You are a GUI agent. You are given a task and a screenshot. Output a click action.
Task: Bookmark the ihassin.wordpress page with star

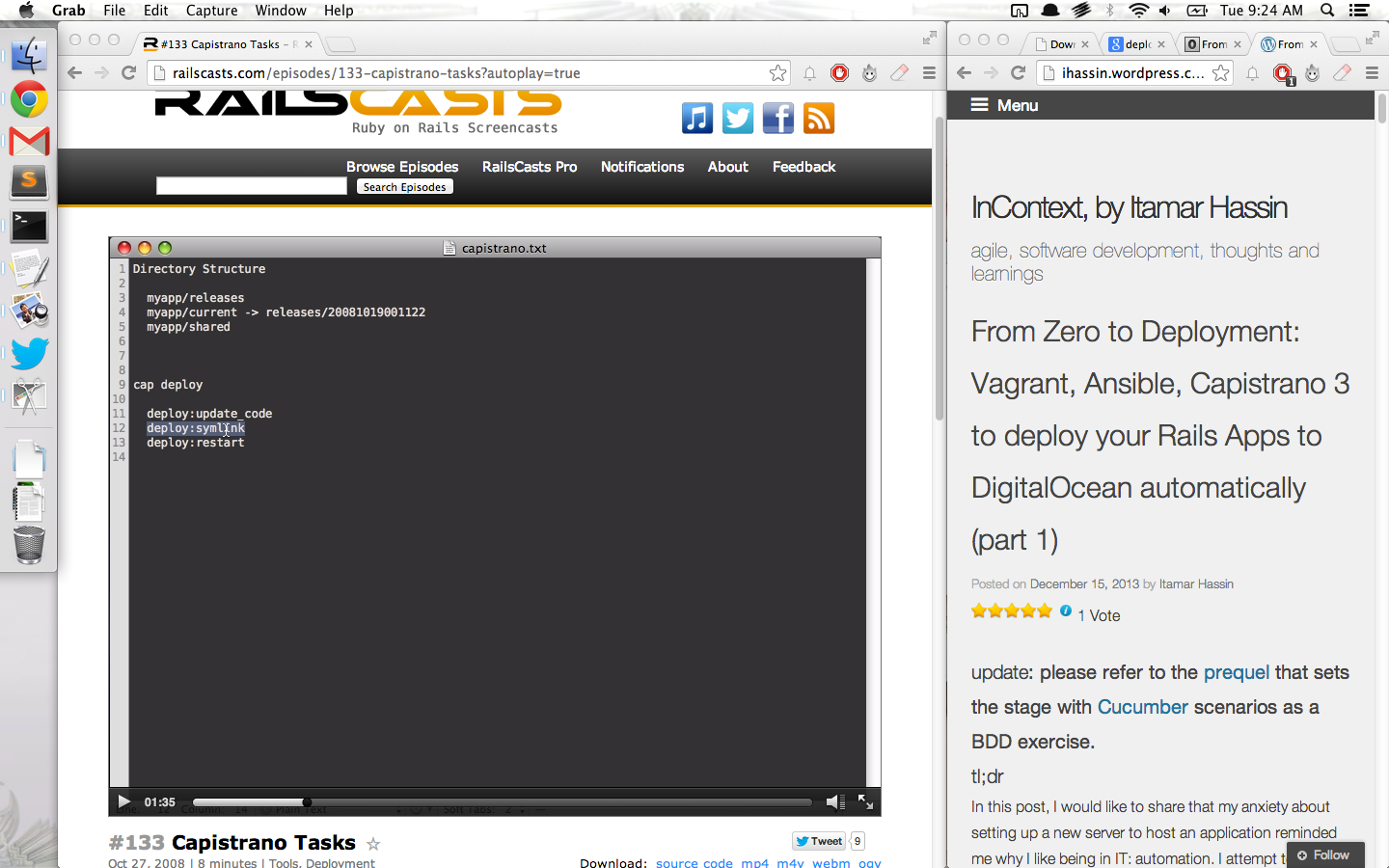1220,73
